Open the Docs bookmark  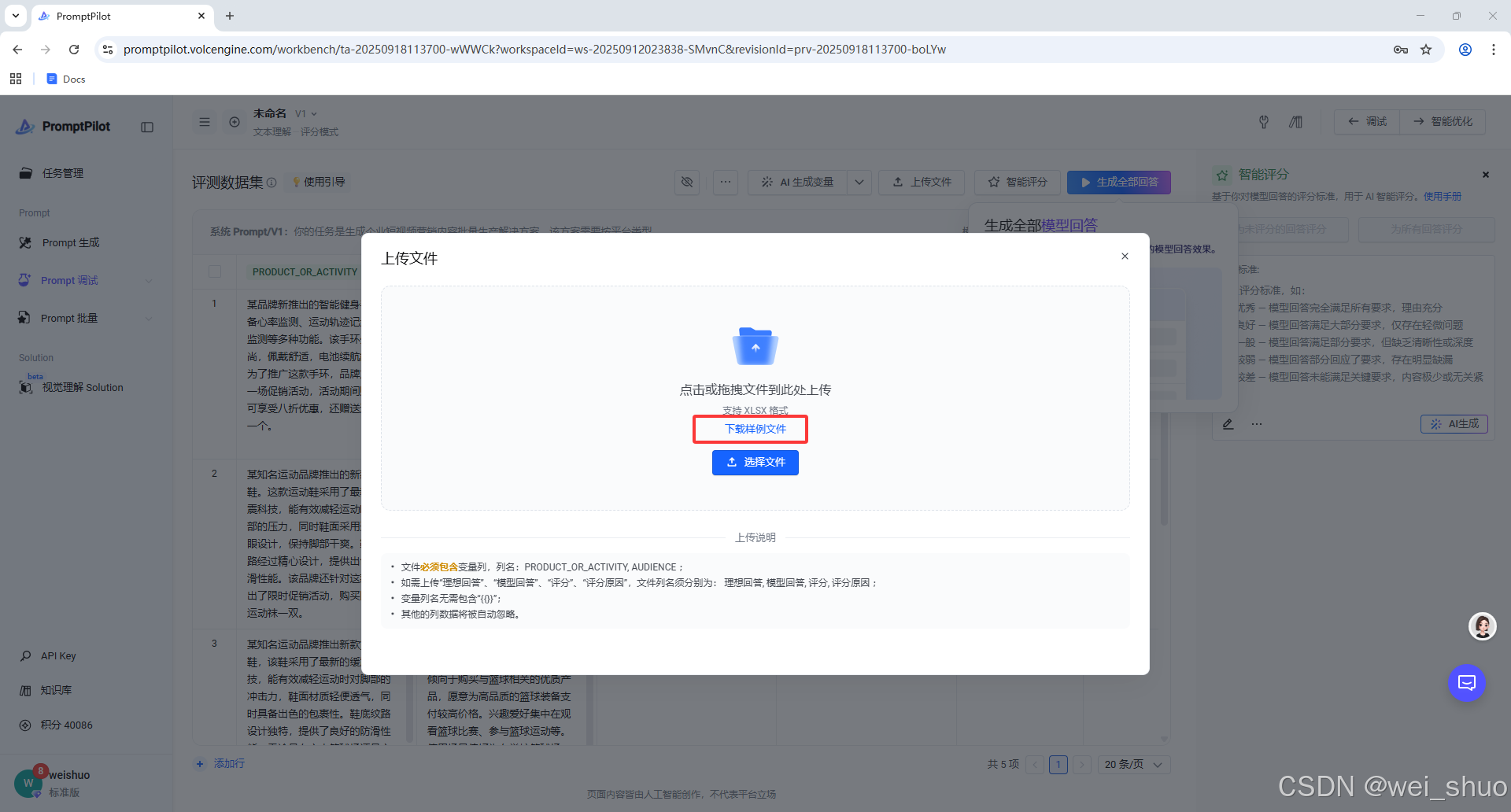tap(66, 79)
